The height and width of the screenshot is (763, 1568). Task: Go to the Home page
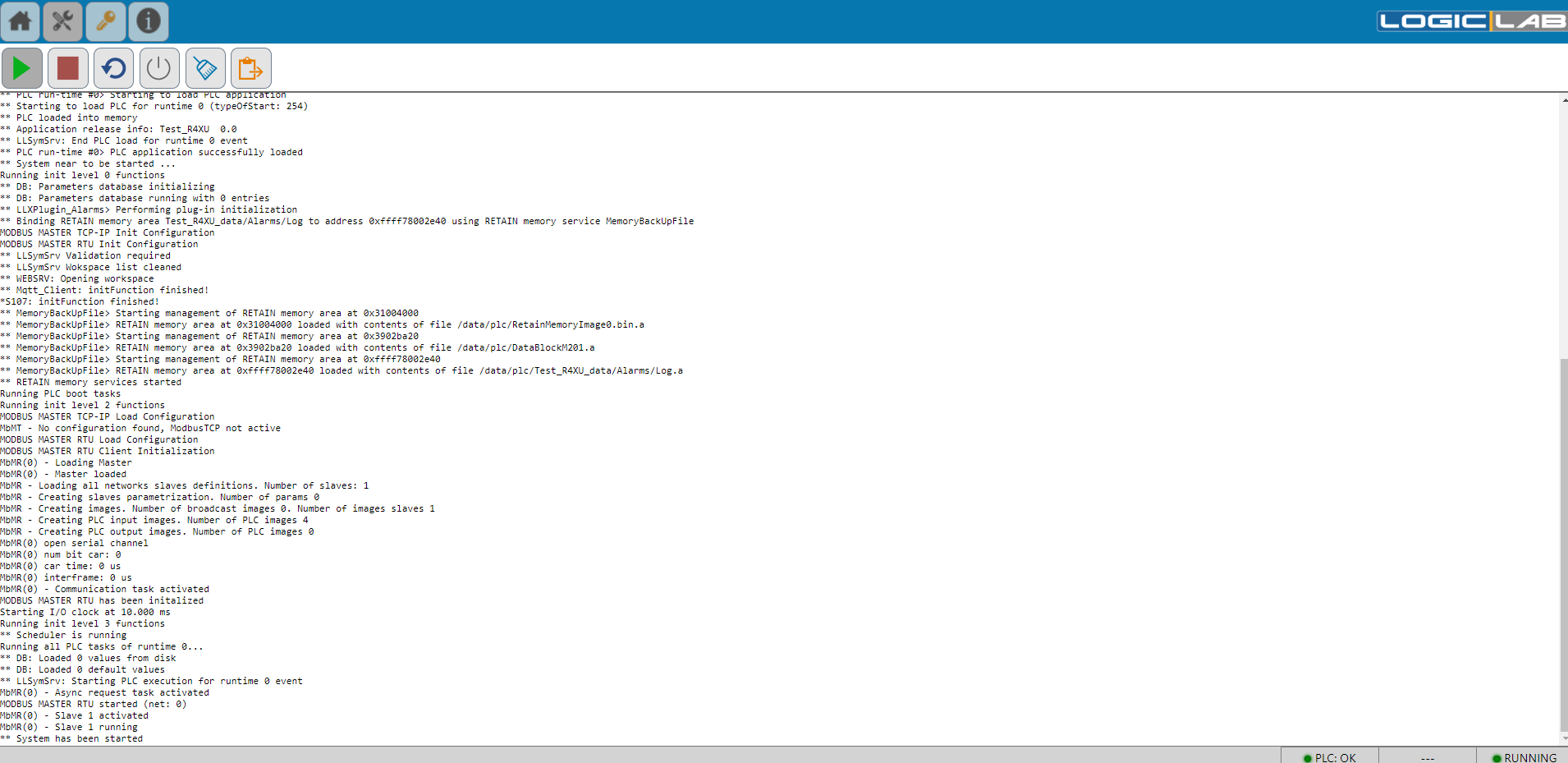coord(21,21)
